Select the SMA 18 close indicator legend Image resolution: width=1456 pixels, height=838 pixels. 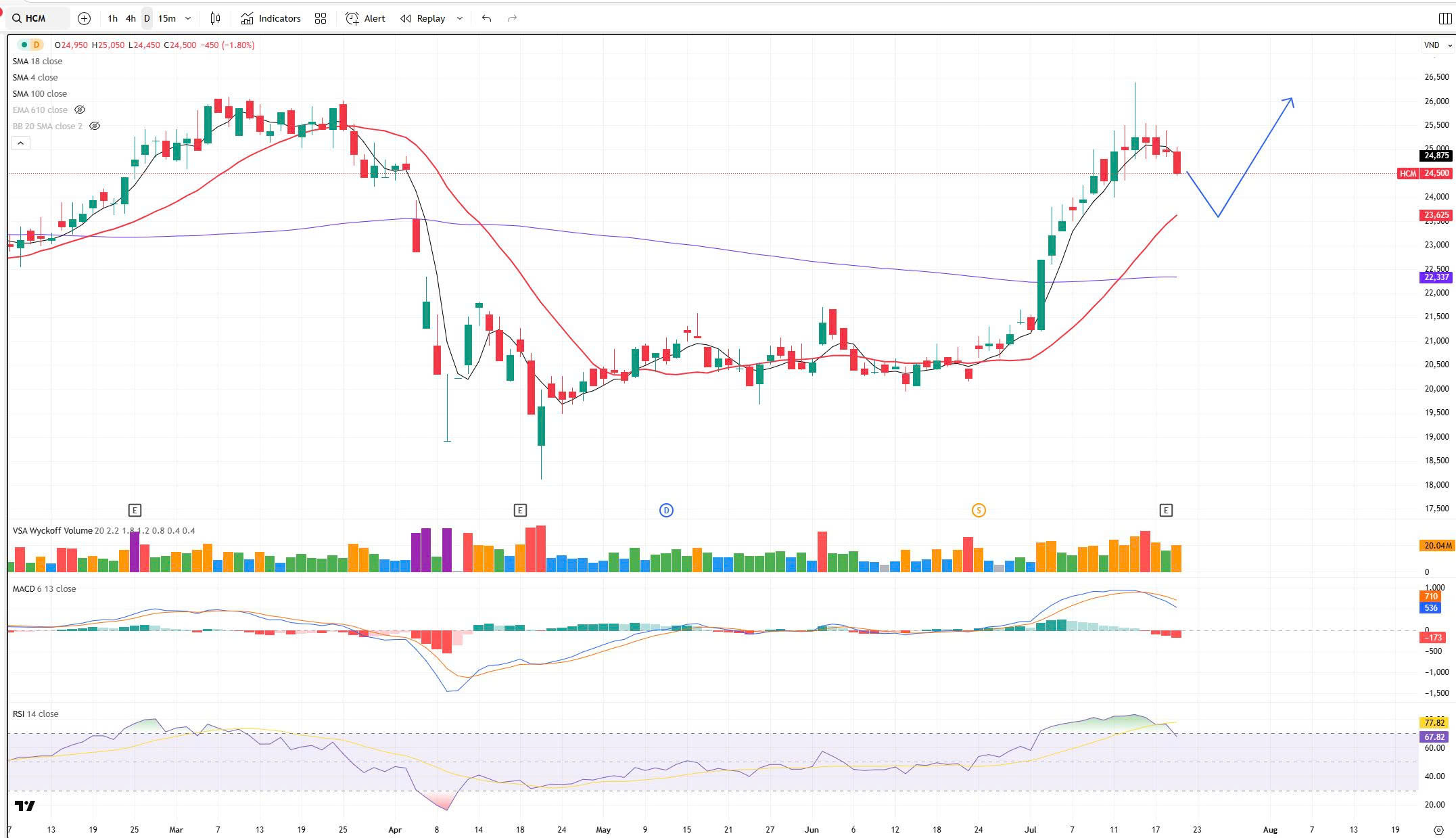coord(37,61)
